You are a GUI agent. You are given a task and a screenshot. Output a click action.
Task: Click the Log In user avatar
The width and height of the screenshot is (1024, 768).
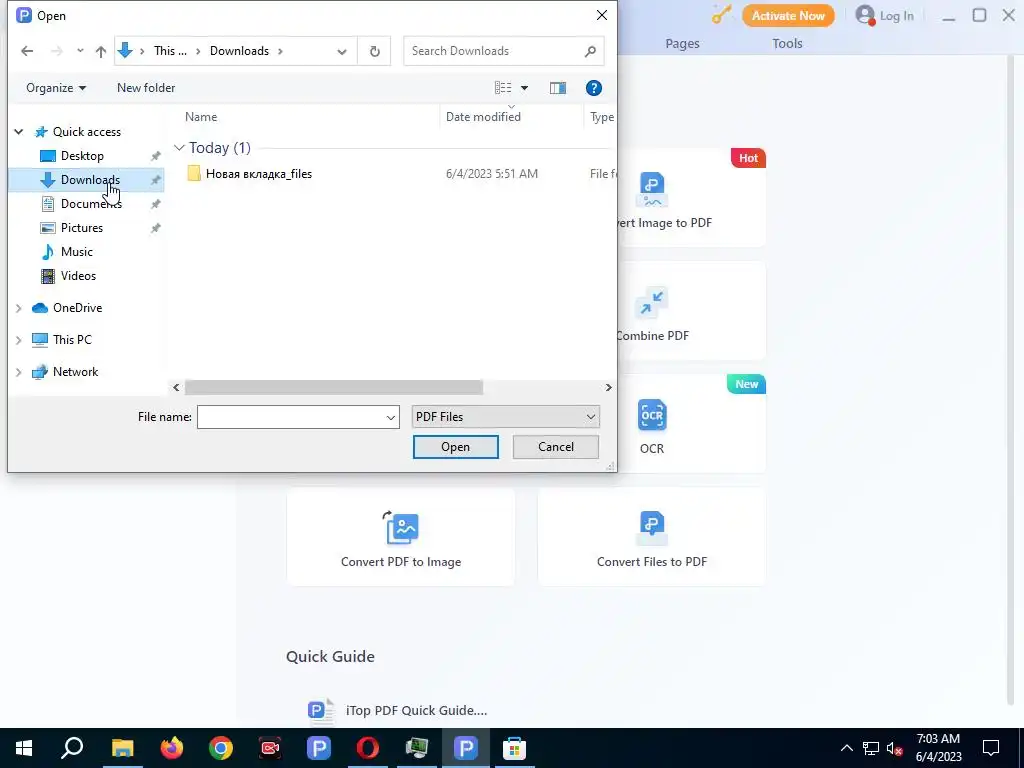point(865,15)
